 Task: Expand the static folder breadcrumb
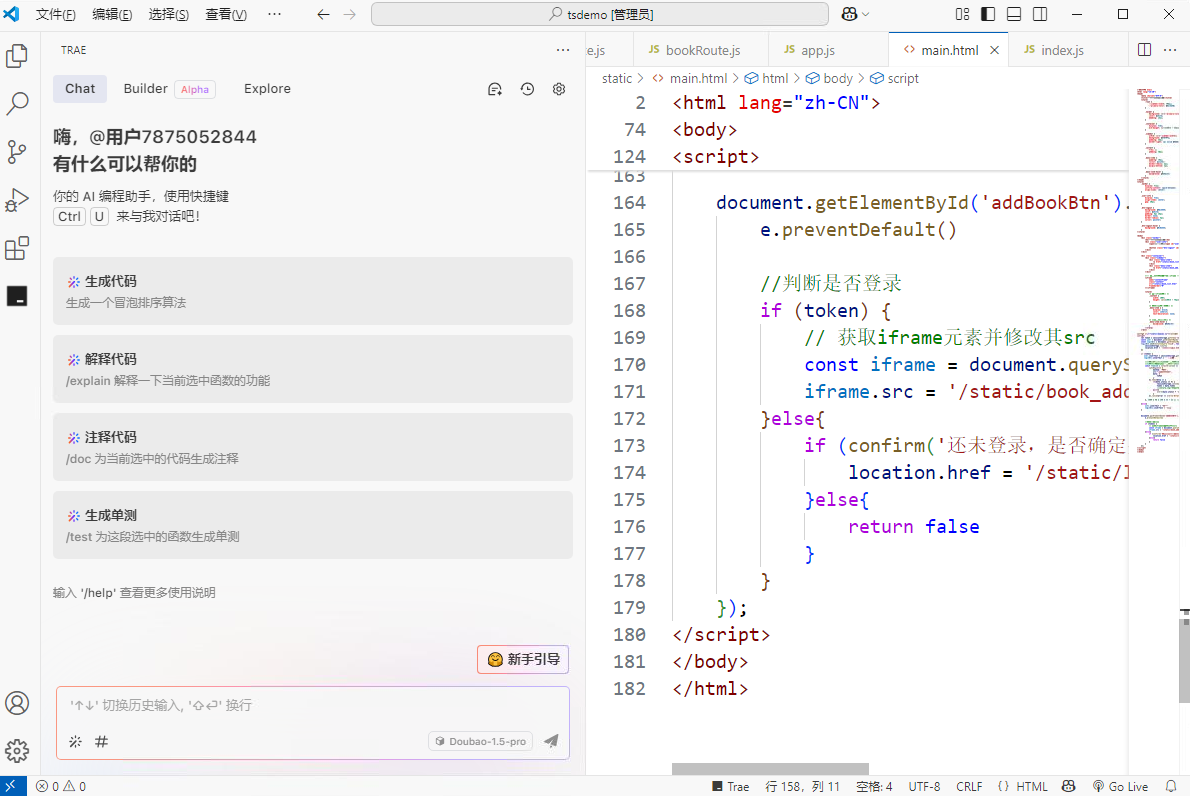616,78
